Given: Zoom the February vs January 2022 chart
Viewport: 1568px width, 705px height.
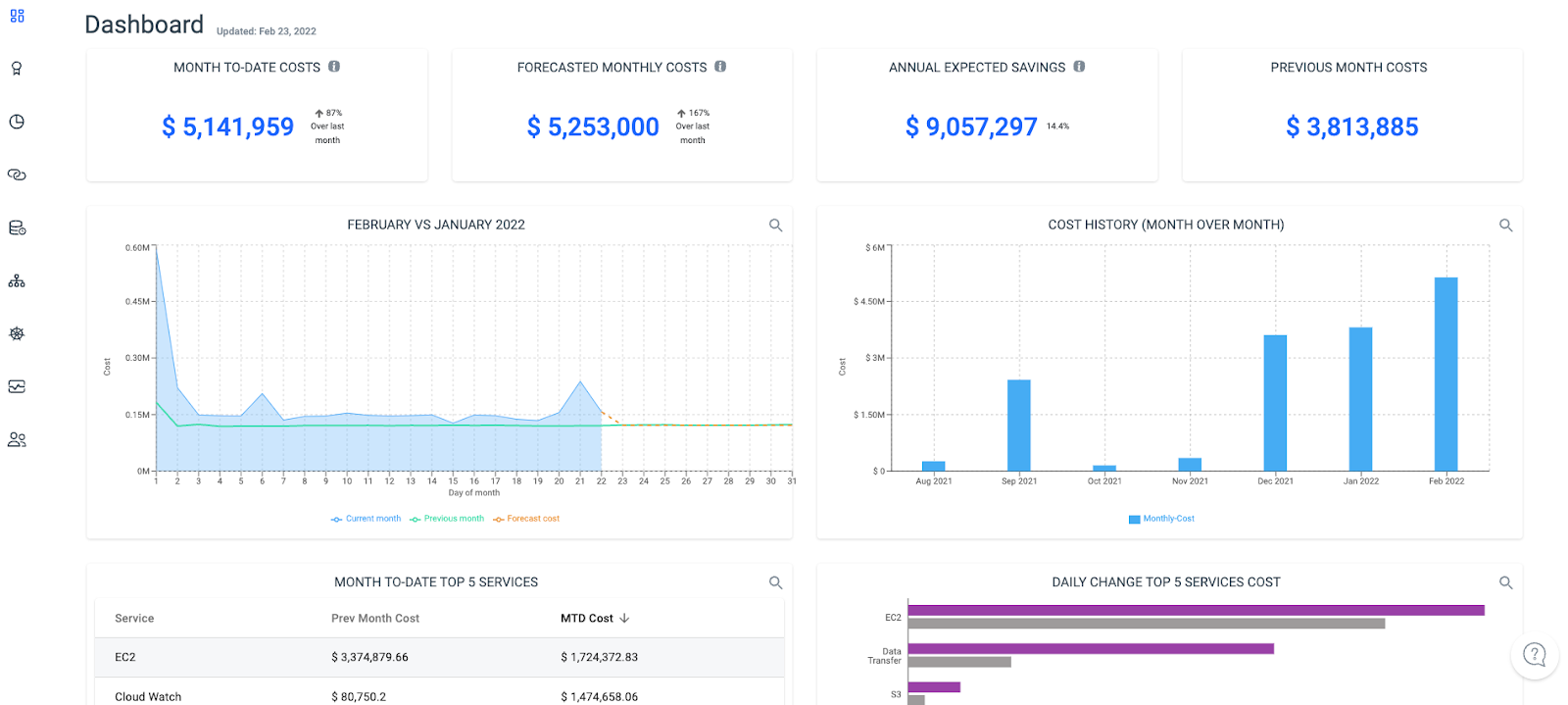Looking at the screenshot, I should point(775,226).
